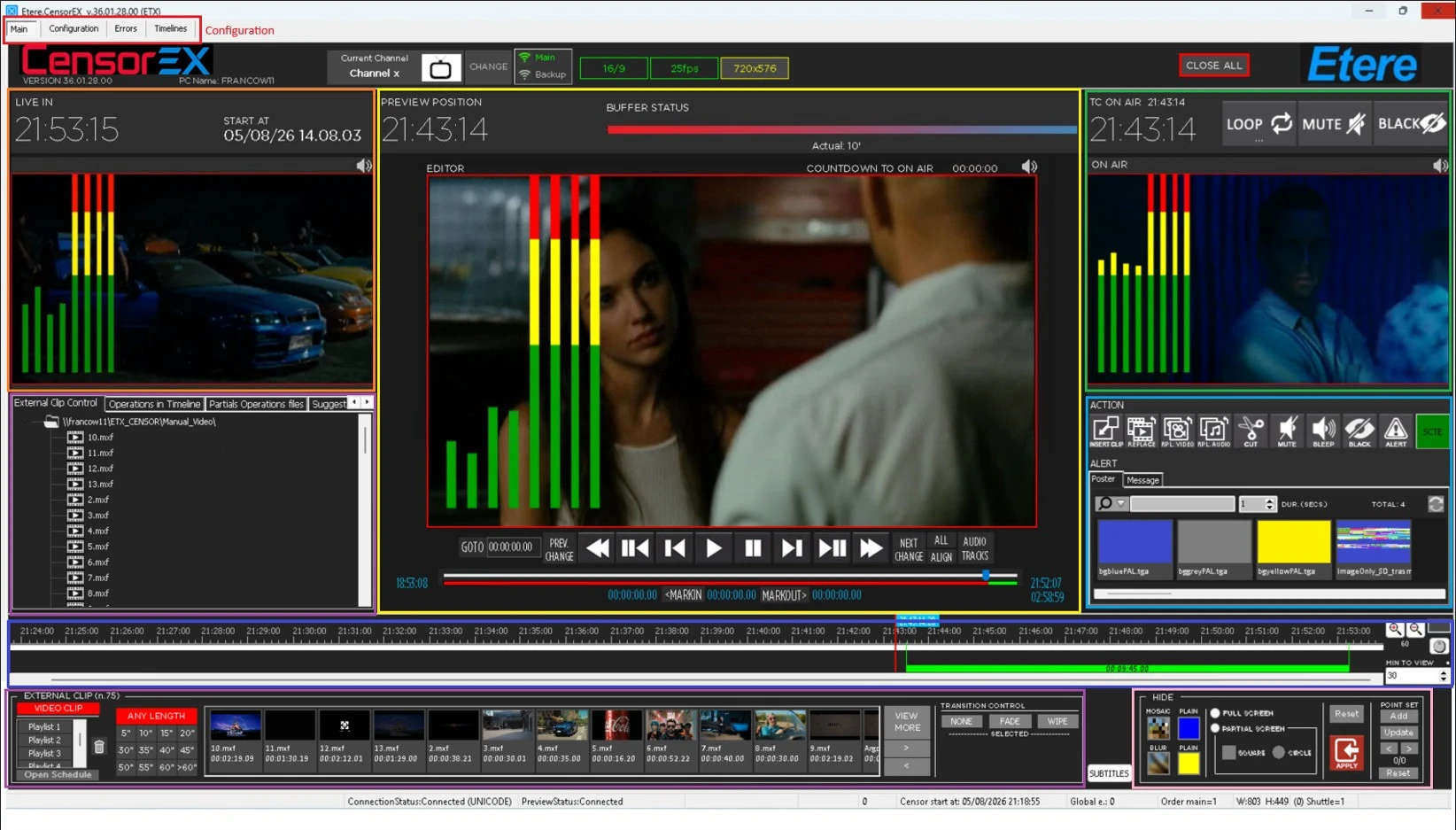This screenshot has height=830, width=1456.
Task: Open Partials Operations files tab
Action: click(x=257, y=404)
